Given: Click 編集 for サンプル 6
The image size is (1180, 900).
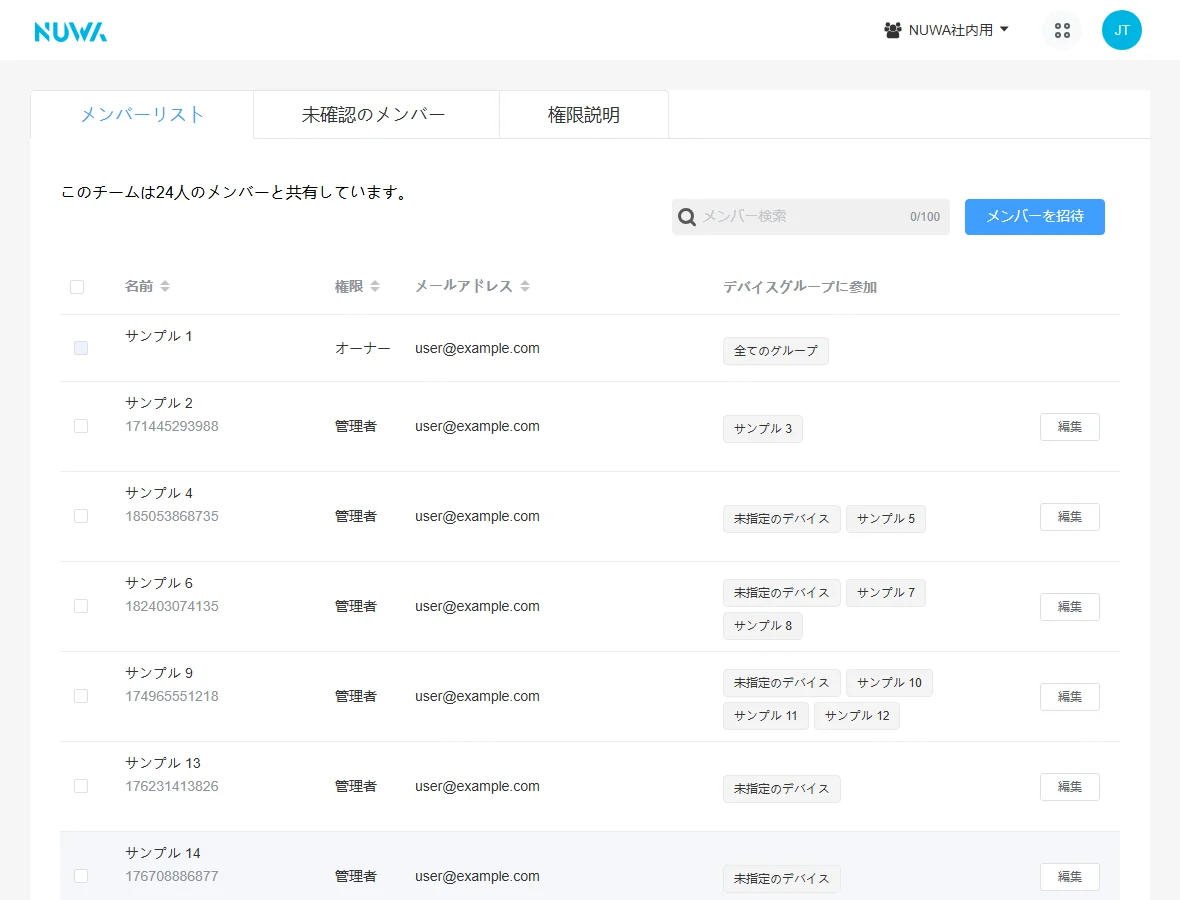Looking at the screenshot, I should (x=1069, y=607).
